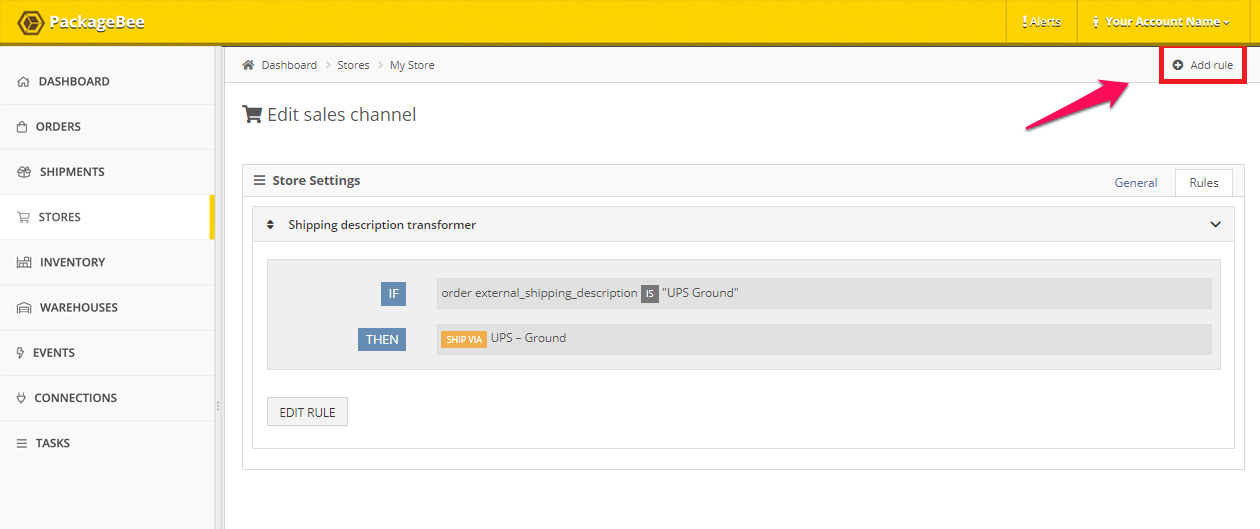
Task: Go to Orders in sidebar
Action: point(107,127)
